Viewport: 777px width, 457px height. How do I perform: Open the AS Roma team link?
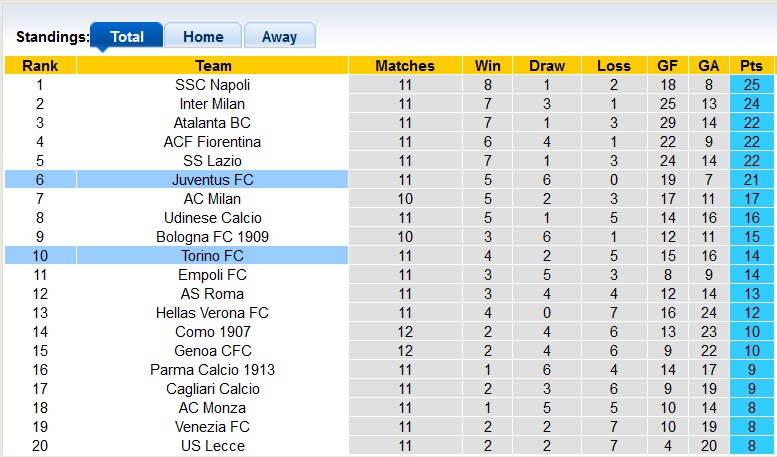212,294
